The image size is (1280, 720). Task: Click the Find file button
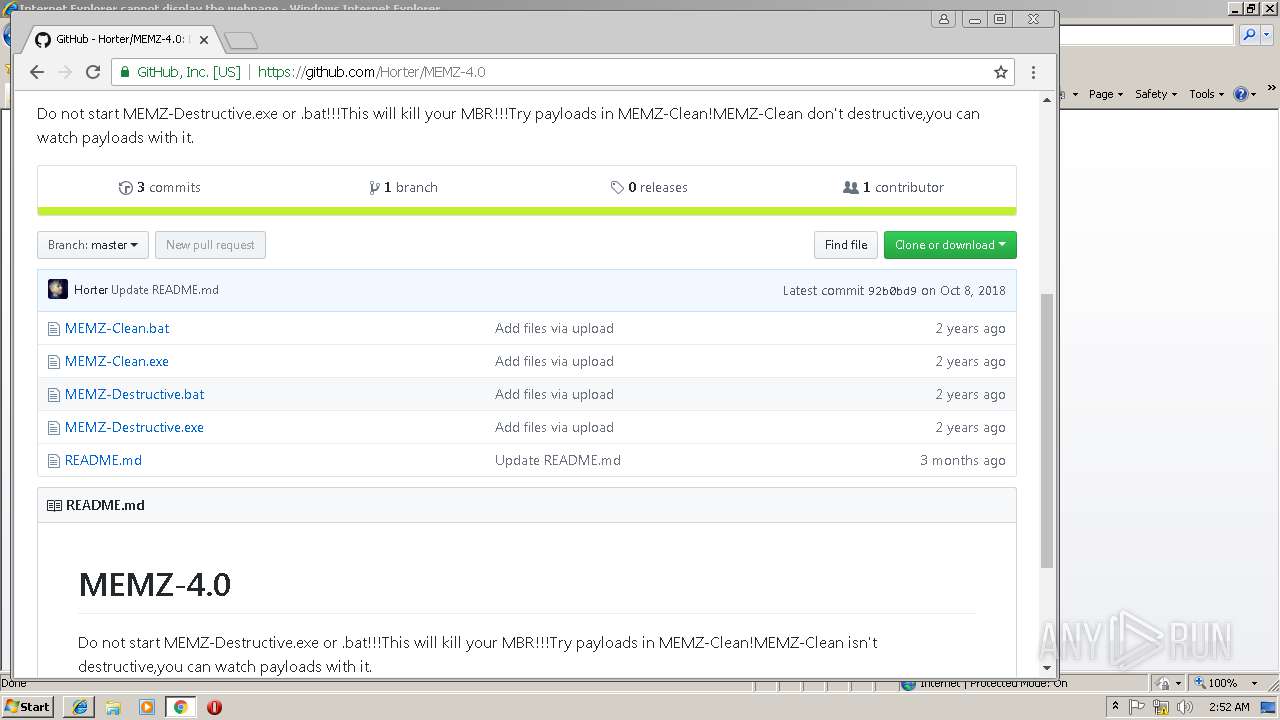[846, 245]
